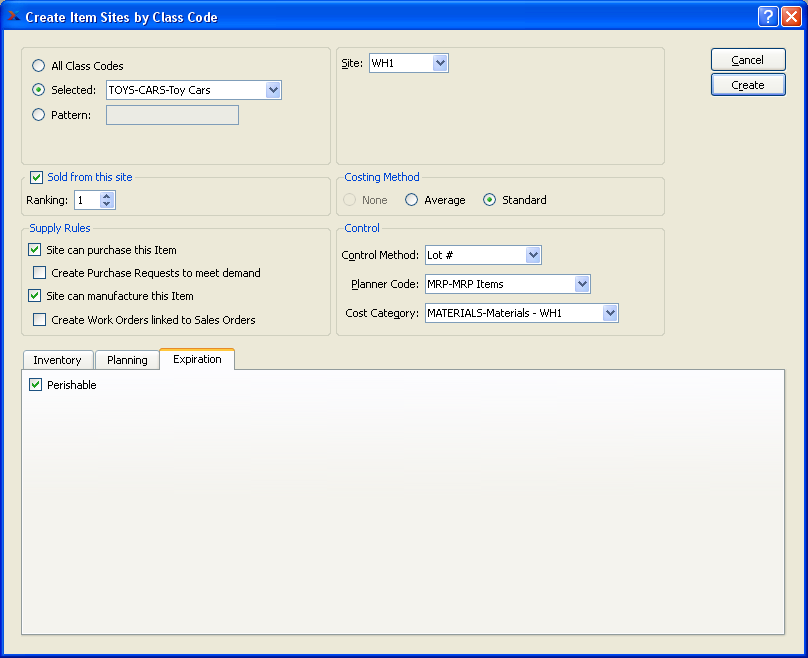
Task: Decrease the Ranking value with down arrow
Action: pyautogui.click(x=108, y=205)
